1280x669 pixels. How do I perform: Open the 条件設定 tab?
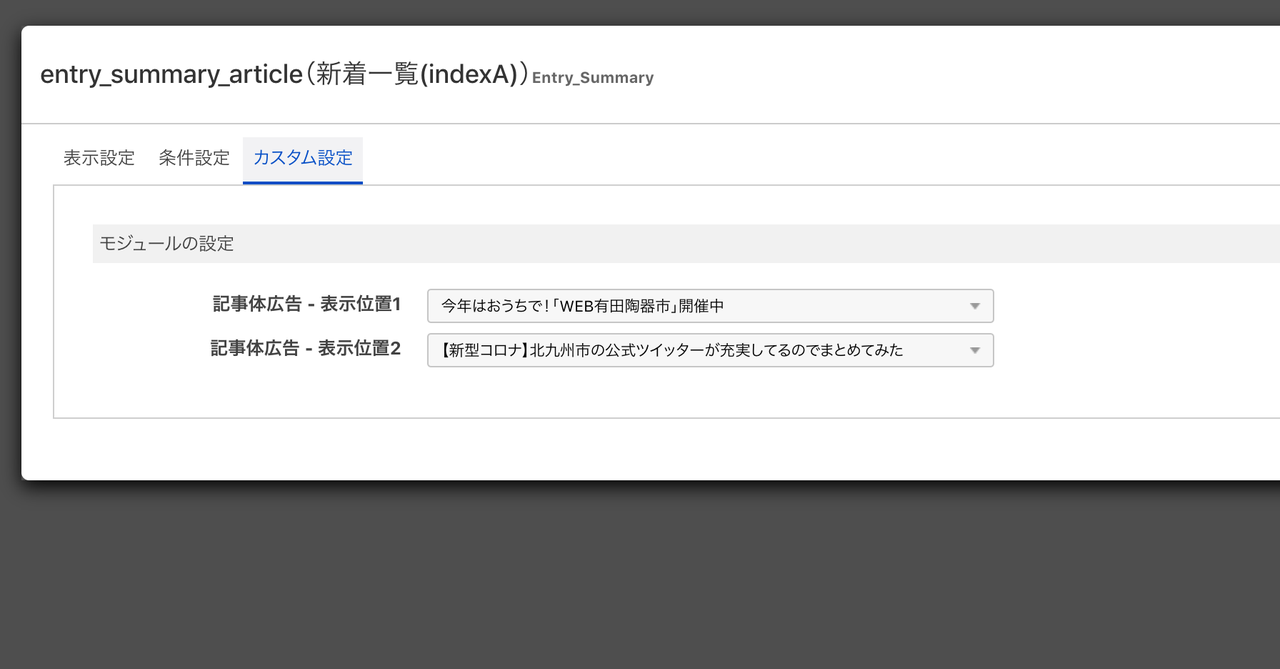[194, 158]
